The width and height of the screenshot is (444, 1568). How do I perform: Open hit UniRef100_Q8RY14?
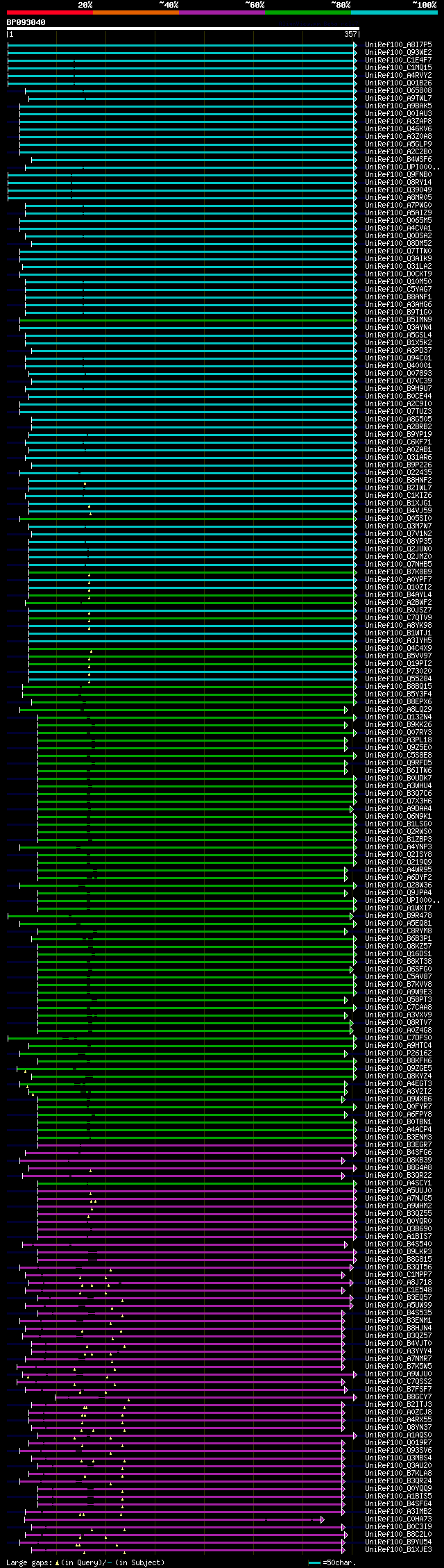398,182
